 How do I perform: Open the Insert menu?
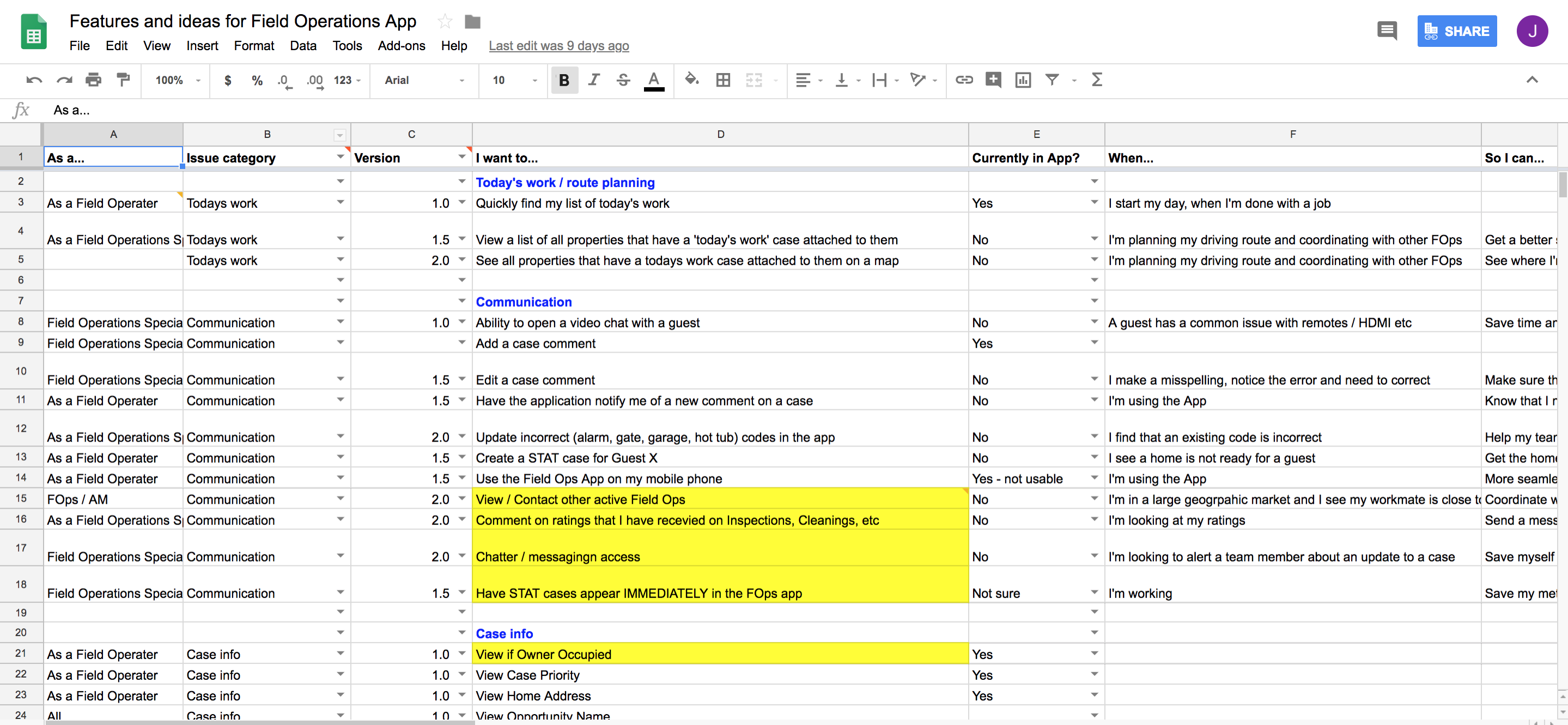point(202,46)
